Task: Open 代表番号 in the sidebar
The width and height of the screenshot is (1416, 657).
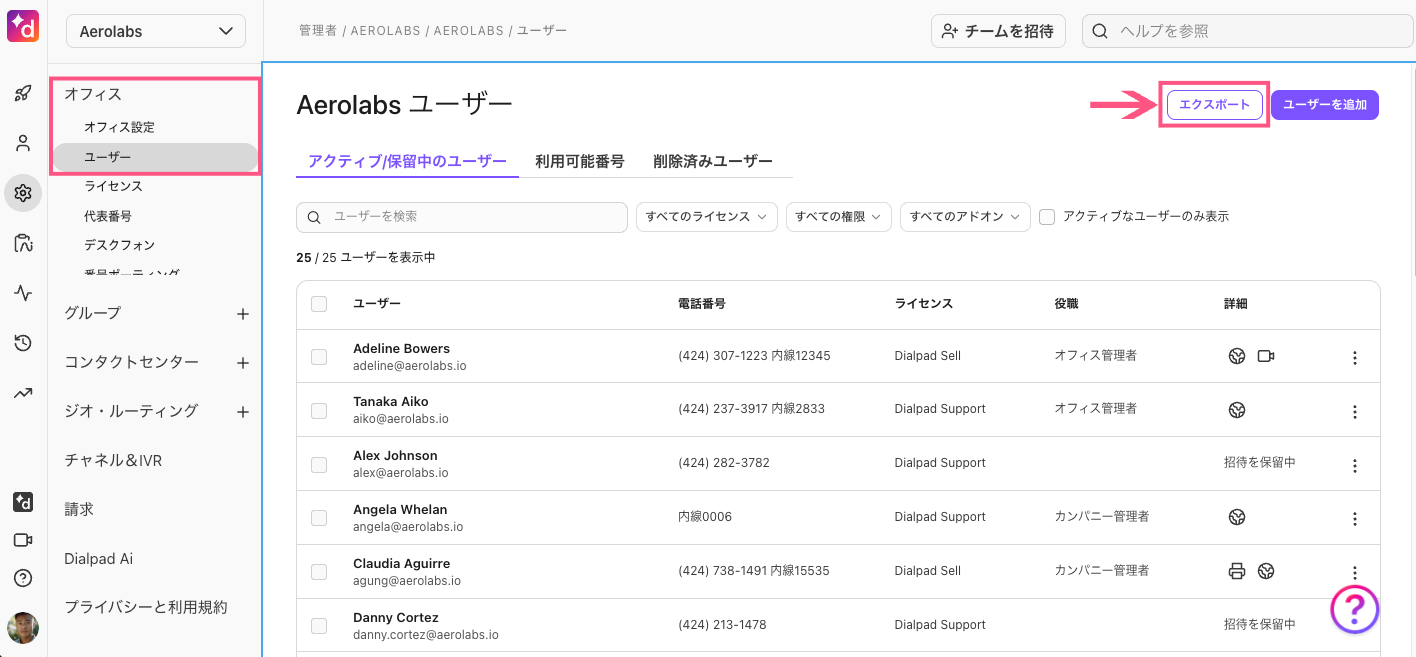Action: (107, 216)
